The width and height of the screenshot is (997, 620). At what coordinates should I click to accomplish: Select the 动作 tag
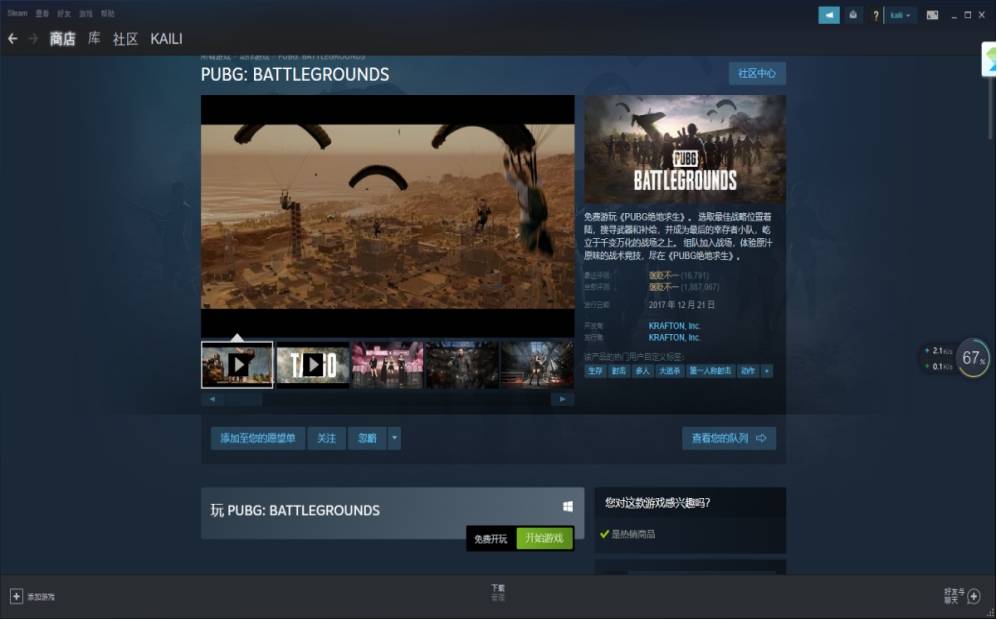pos(748,371)
